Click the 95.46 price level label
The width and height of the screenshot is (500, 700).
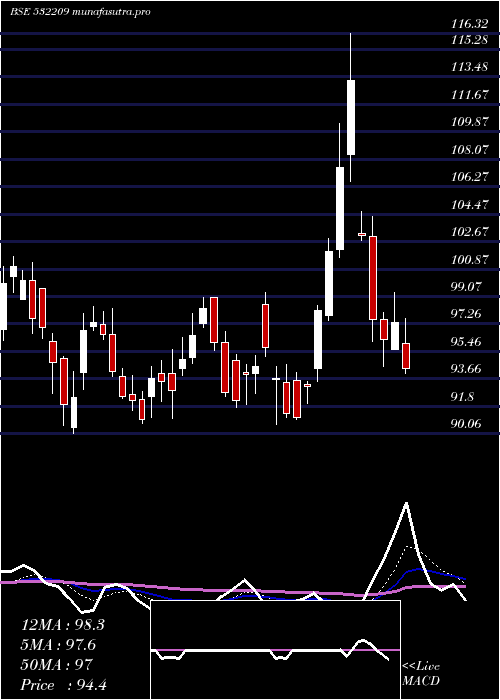(467, 342)
